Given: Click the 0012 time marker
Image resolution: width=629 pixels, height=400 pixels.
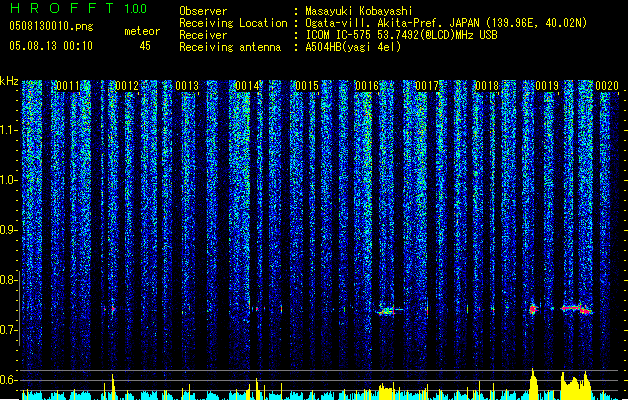Looking at the screenshot, I should pyautogui.click(x=127, y=86).
